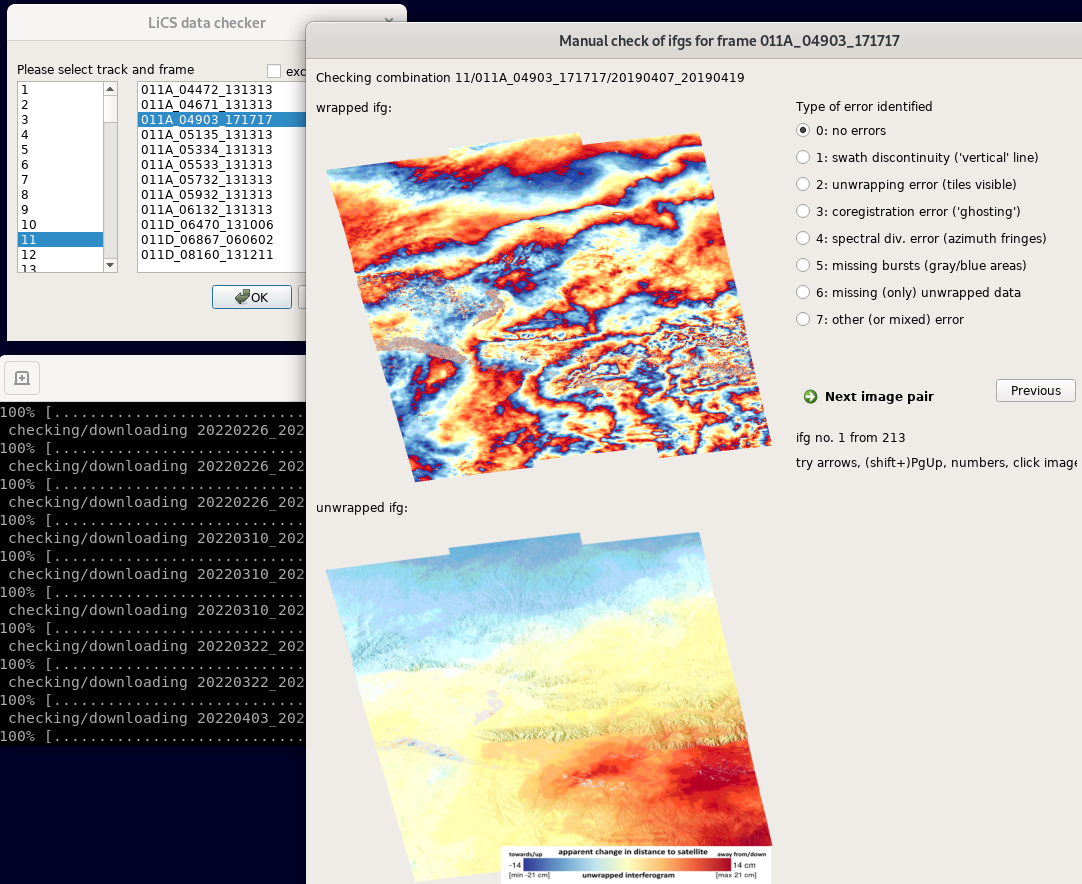Viewport: 1082px width, 884px height.
Task: Click 'Manual check of ifgs' window title
Action: pos(729,41)
